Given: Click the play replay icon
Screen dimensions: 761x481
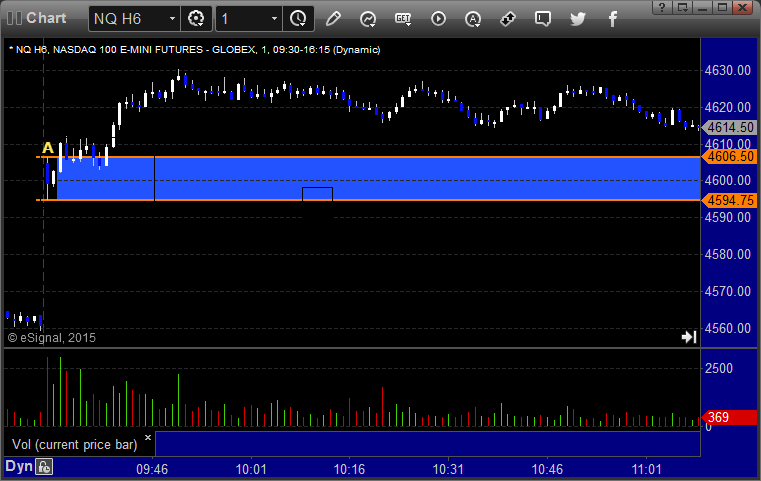Looking at the screenshot, I should click(x=438, y=19).
